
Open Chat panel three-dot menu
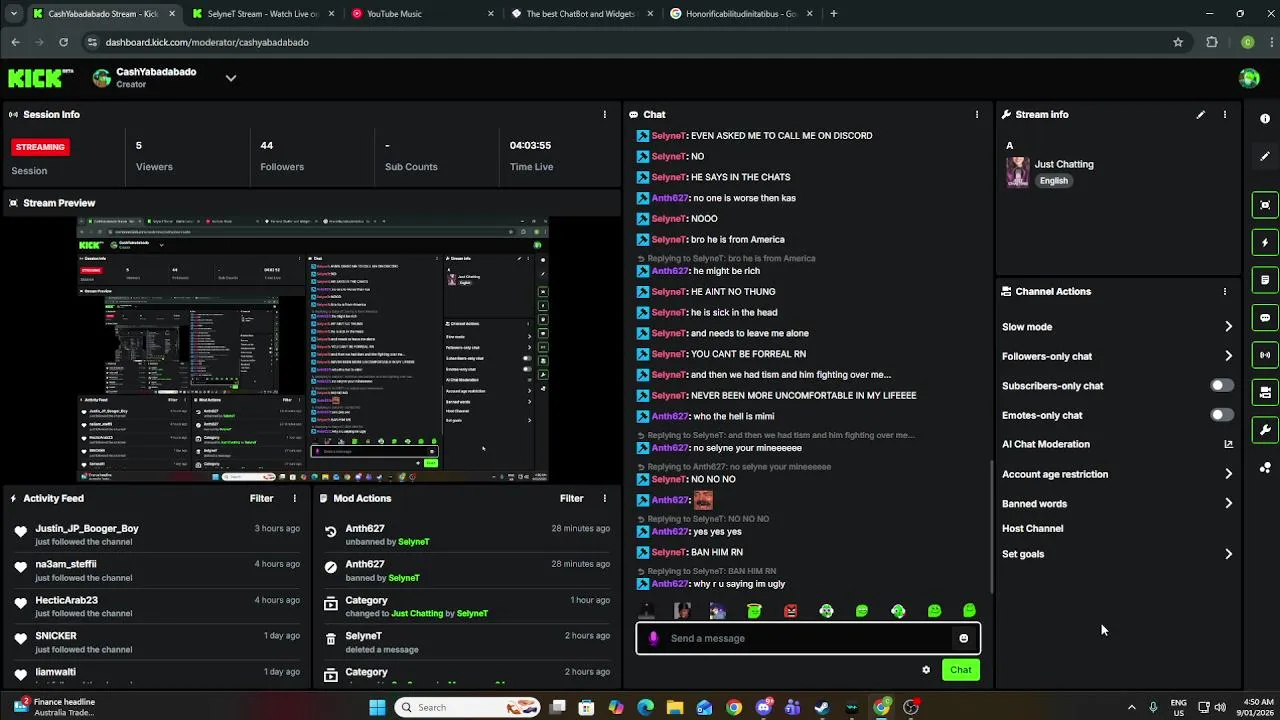977,115
